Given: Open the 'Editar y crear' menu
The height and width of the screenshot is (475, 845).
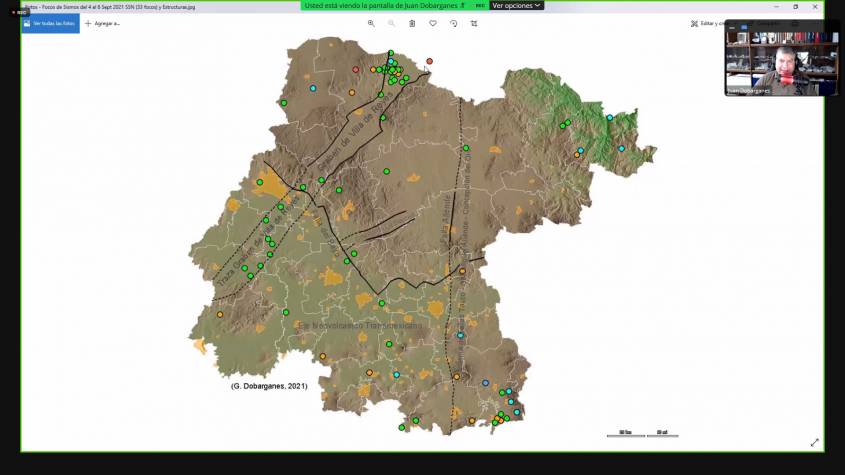Looking at the screenshot, I should pyautogui.click(x=707, y=23).
